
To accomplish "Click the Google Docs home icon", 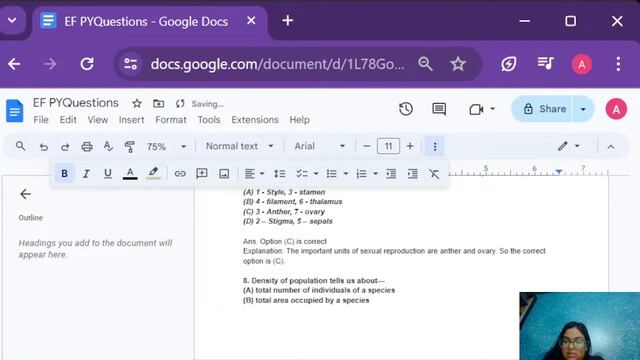I will 15,111.
